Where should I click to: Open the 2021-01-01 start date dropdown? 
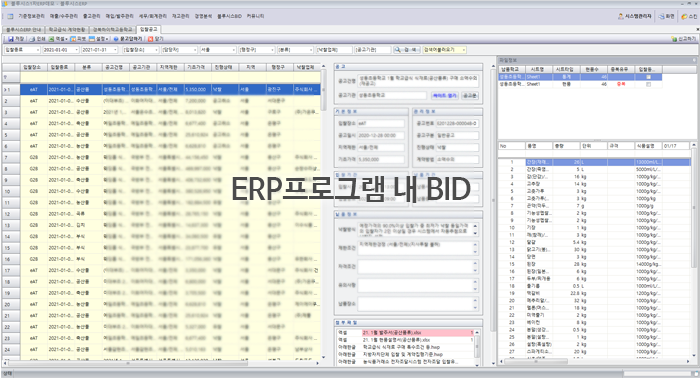point(77,50)
